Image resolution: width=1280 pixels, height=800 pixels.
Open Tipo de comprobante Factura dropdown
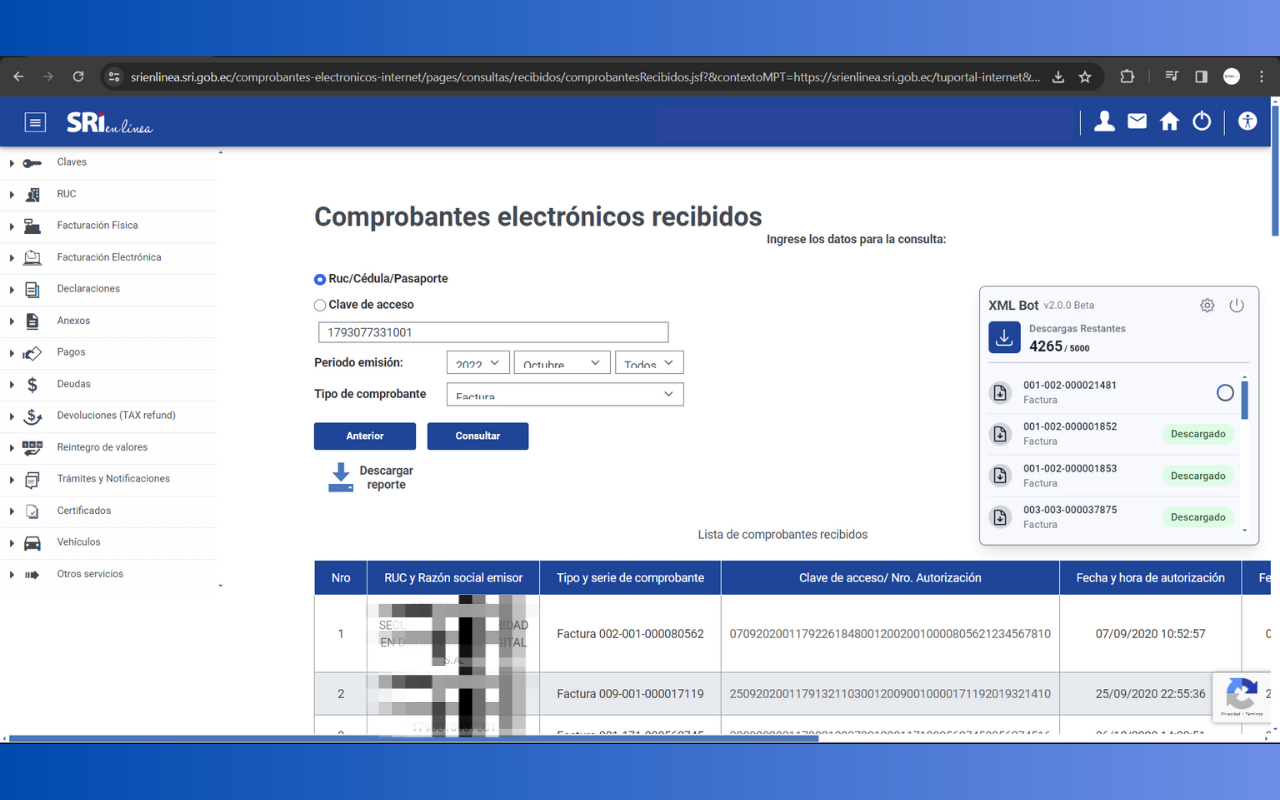click(565, 394)
